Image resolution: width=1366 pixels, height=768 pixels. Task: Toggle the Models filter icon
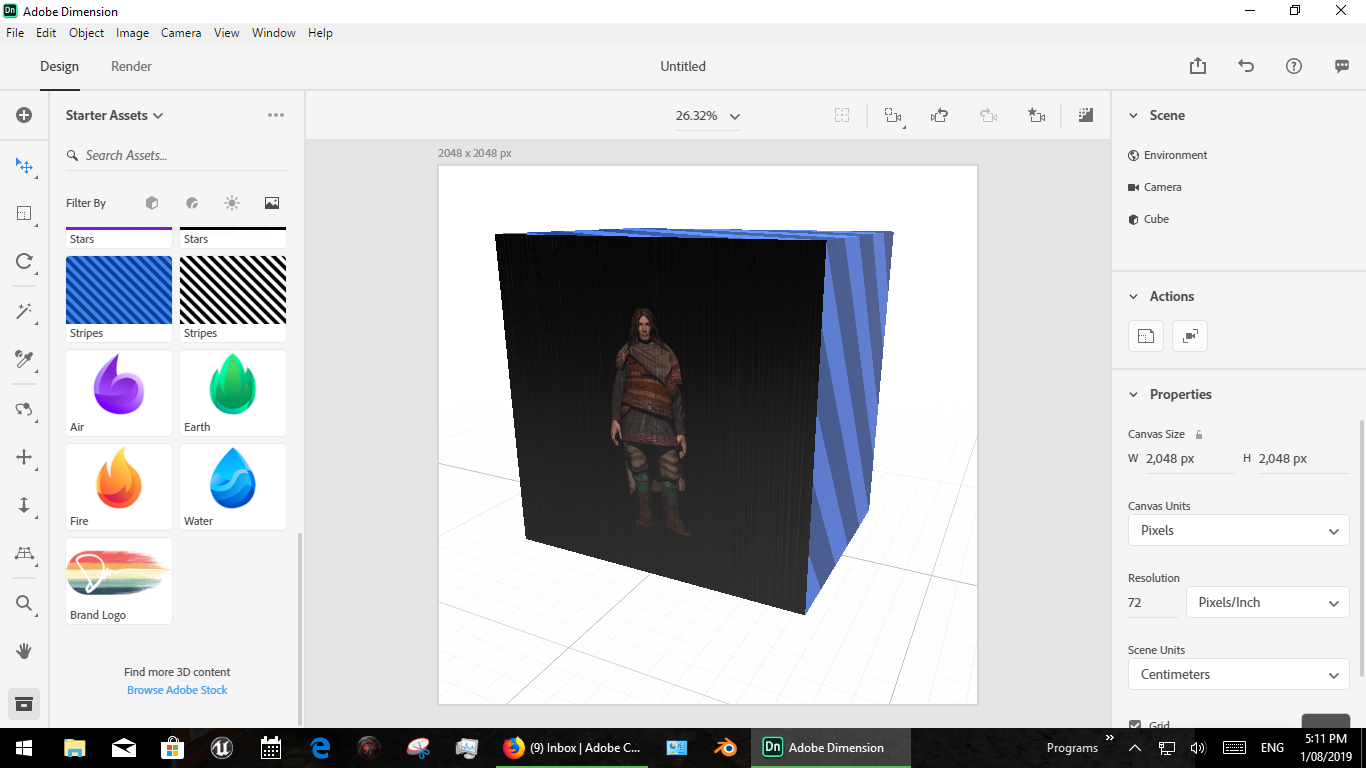click(x=152, y=203)
